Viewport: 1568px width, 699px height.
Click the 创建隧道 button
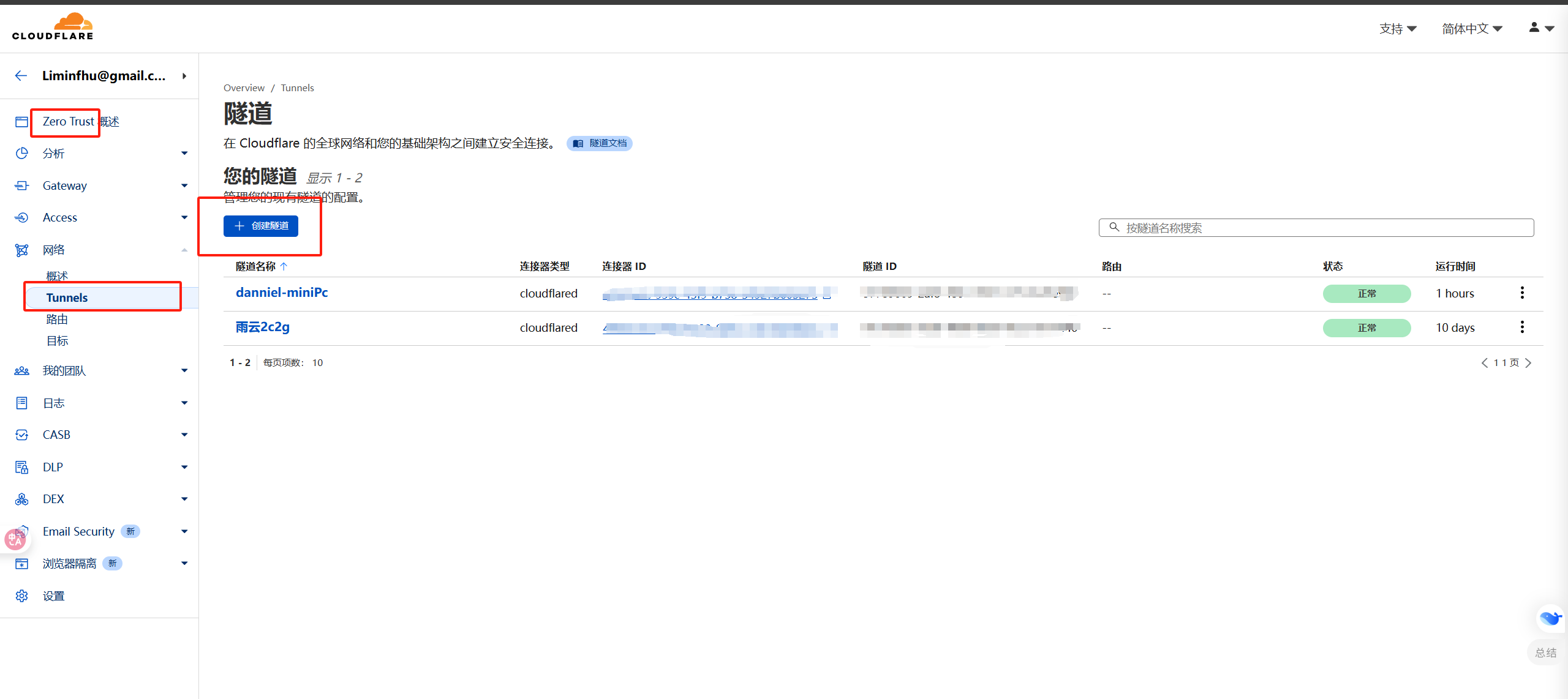tap(261, 226)
